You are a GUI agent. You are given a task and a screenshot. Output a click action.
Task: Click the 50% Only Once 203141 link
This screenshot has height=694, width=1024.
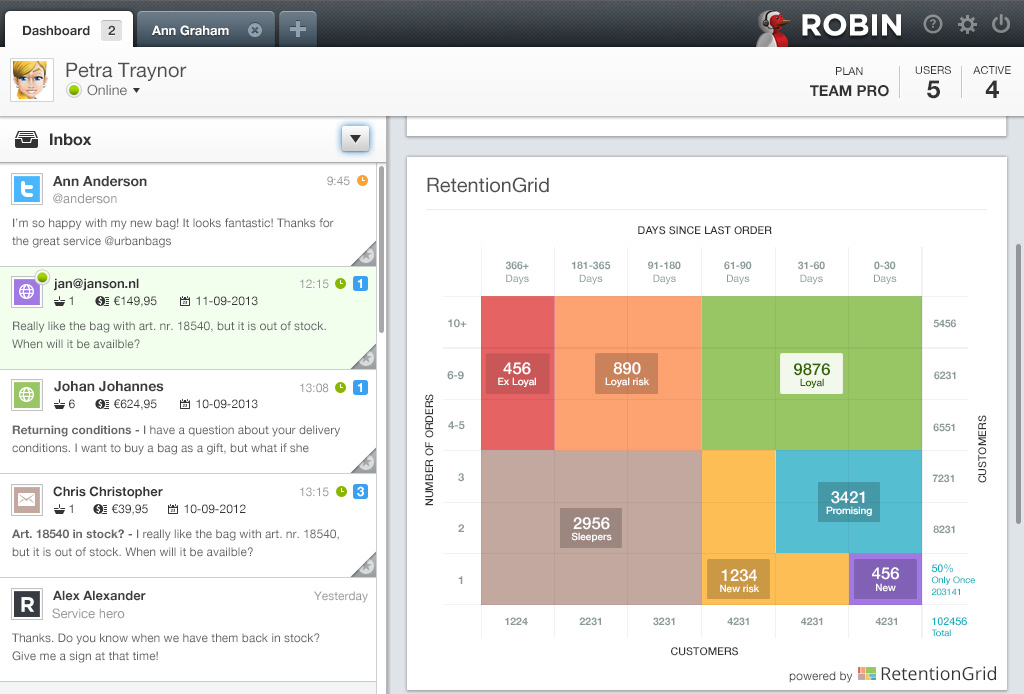click(953, 580)
